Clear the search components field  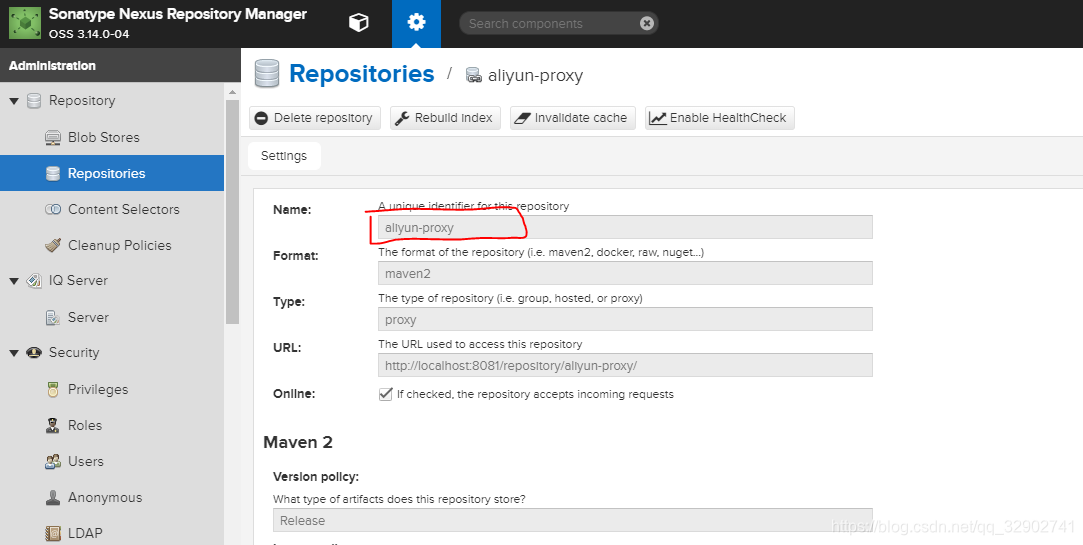point(646,23)
